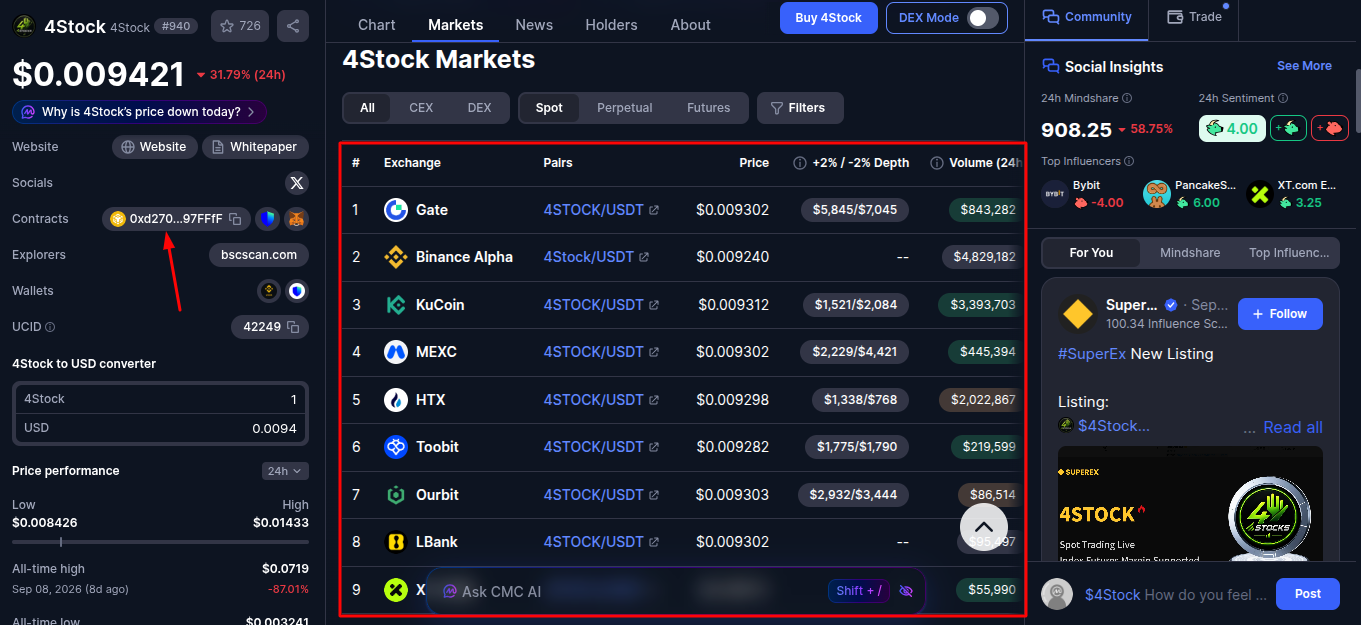Click the Toobit exchange logo
The width and height of the screenshot is (1361, 625).
396,447
